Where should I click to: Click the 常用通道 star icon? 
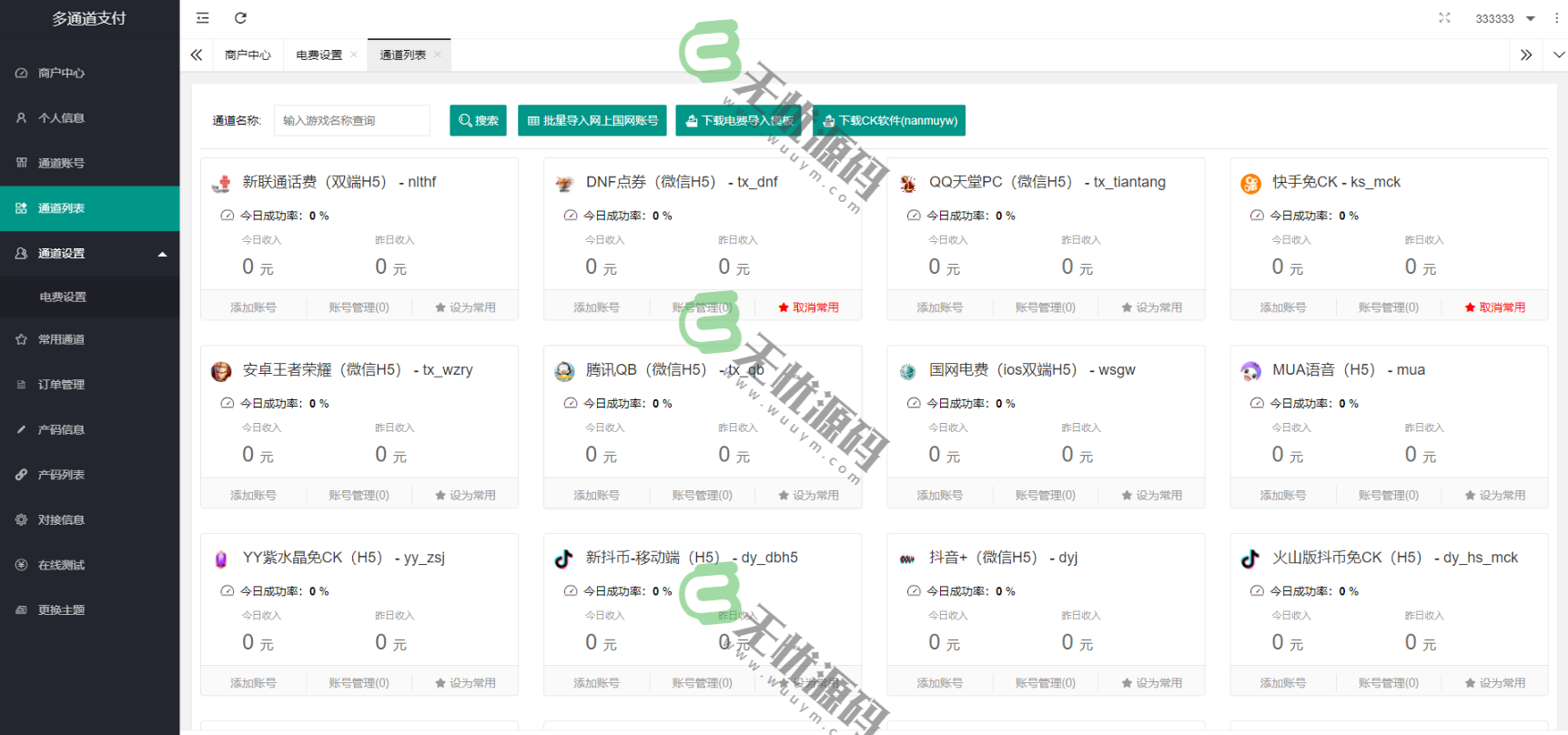click(21, 339)
